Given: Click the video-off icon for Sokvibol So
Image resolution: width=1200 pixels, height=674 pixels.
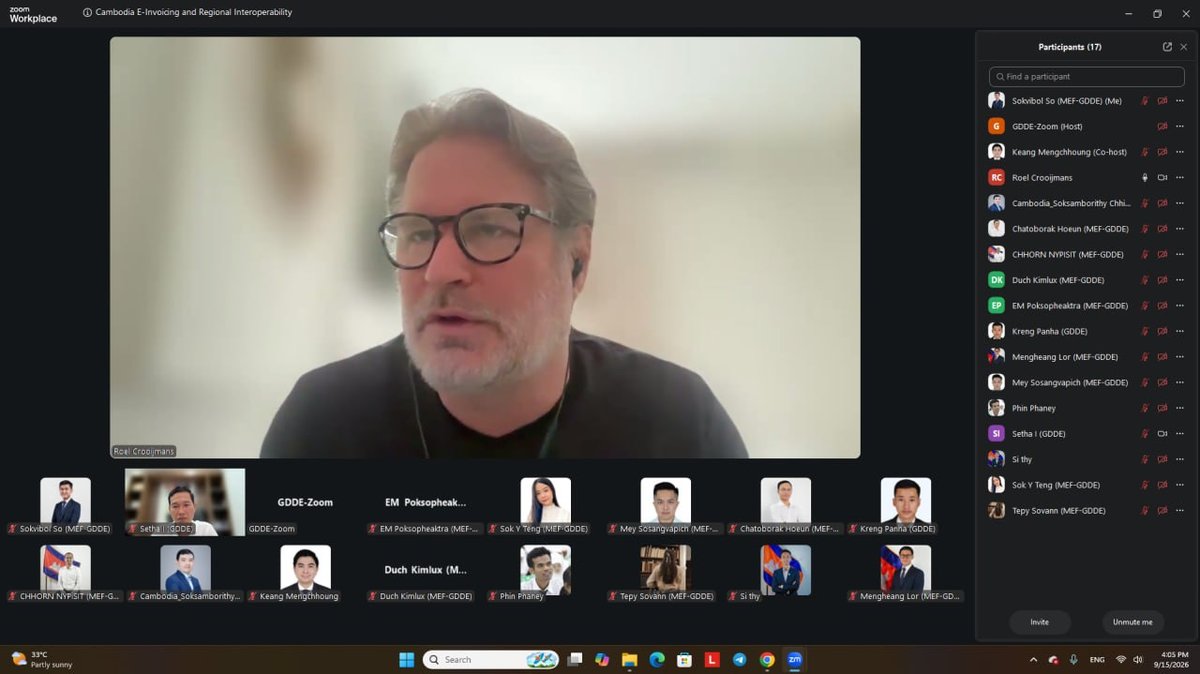Looking at the screenshot, I should click(x=1162, y=101).
